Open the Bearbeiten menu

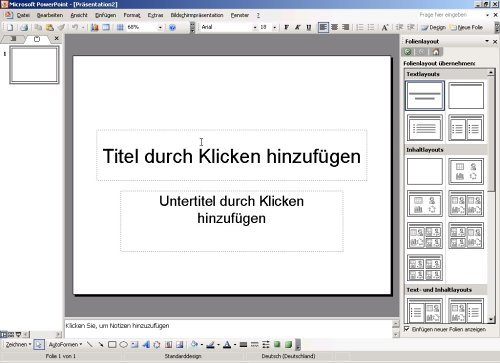50,15
